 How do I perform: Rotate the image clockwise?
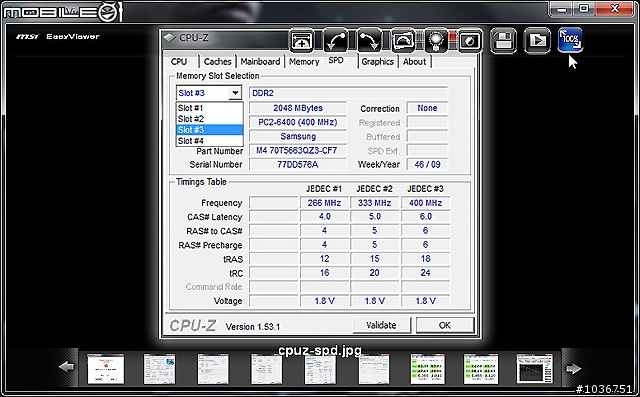(369, 40)
